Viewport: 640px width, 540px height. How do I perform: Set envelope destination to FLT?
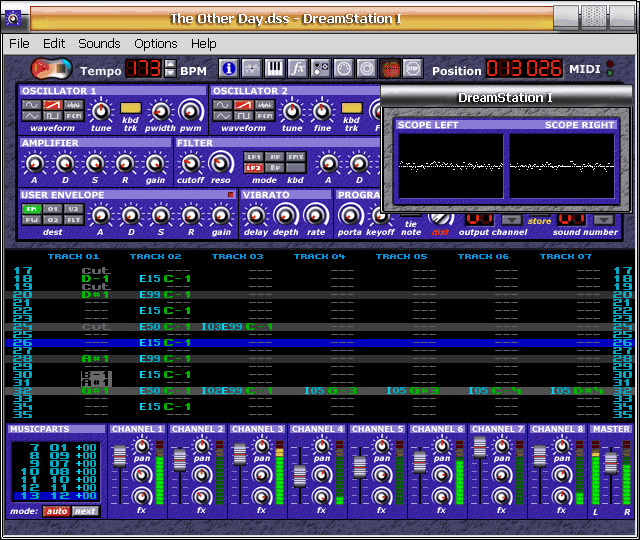[x=74, y=220]
